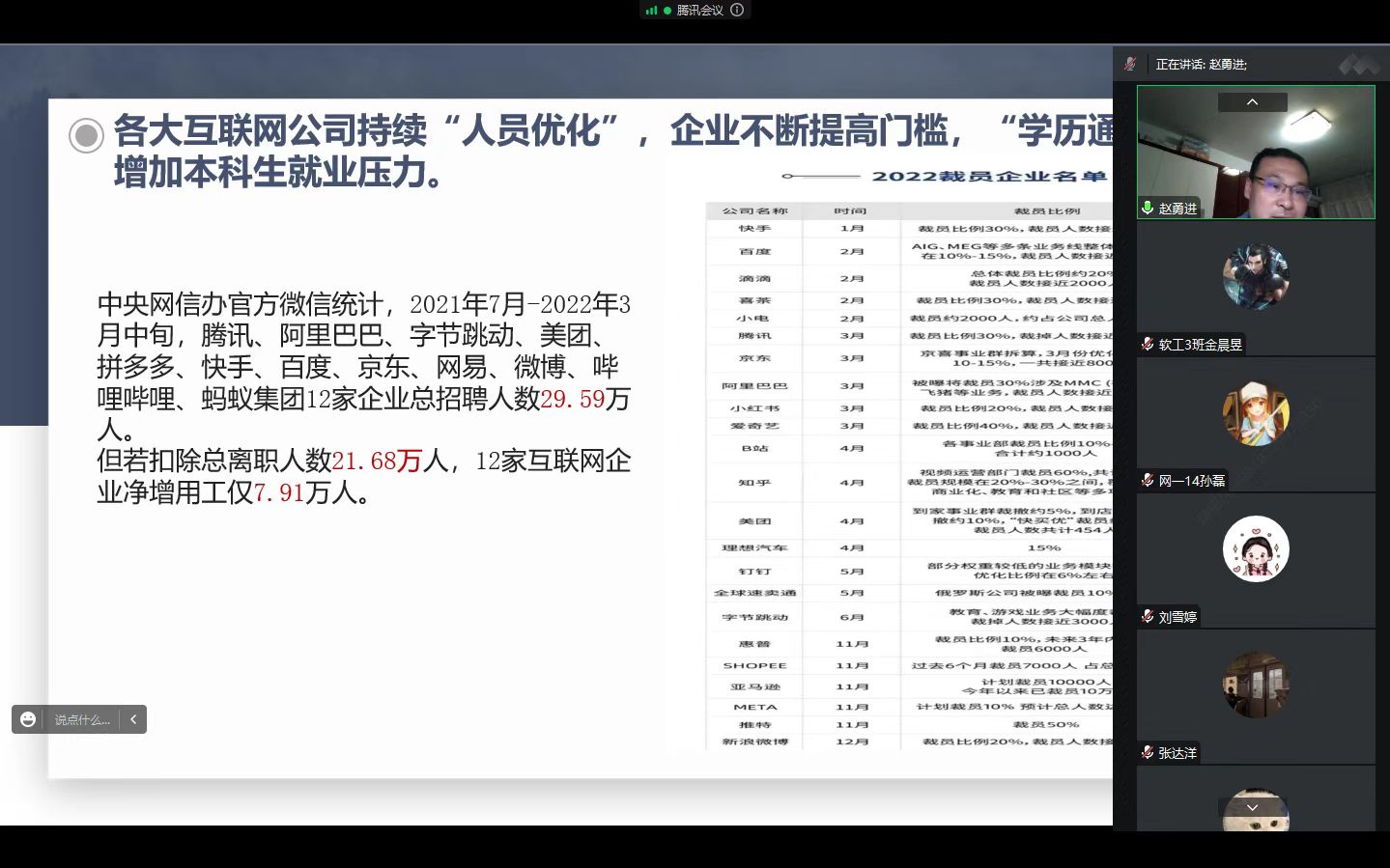Image resolution: width=1390 pixels, height=868 pixels.
Task: Select 刘雪婷's cartoon avatar tile
Action: pyautogui.click(x=1256, y=548)
